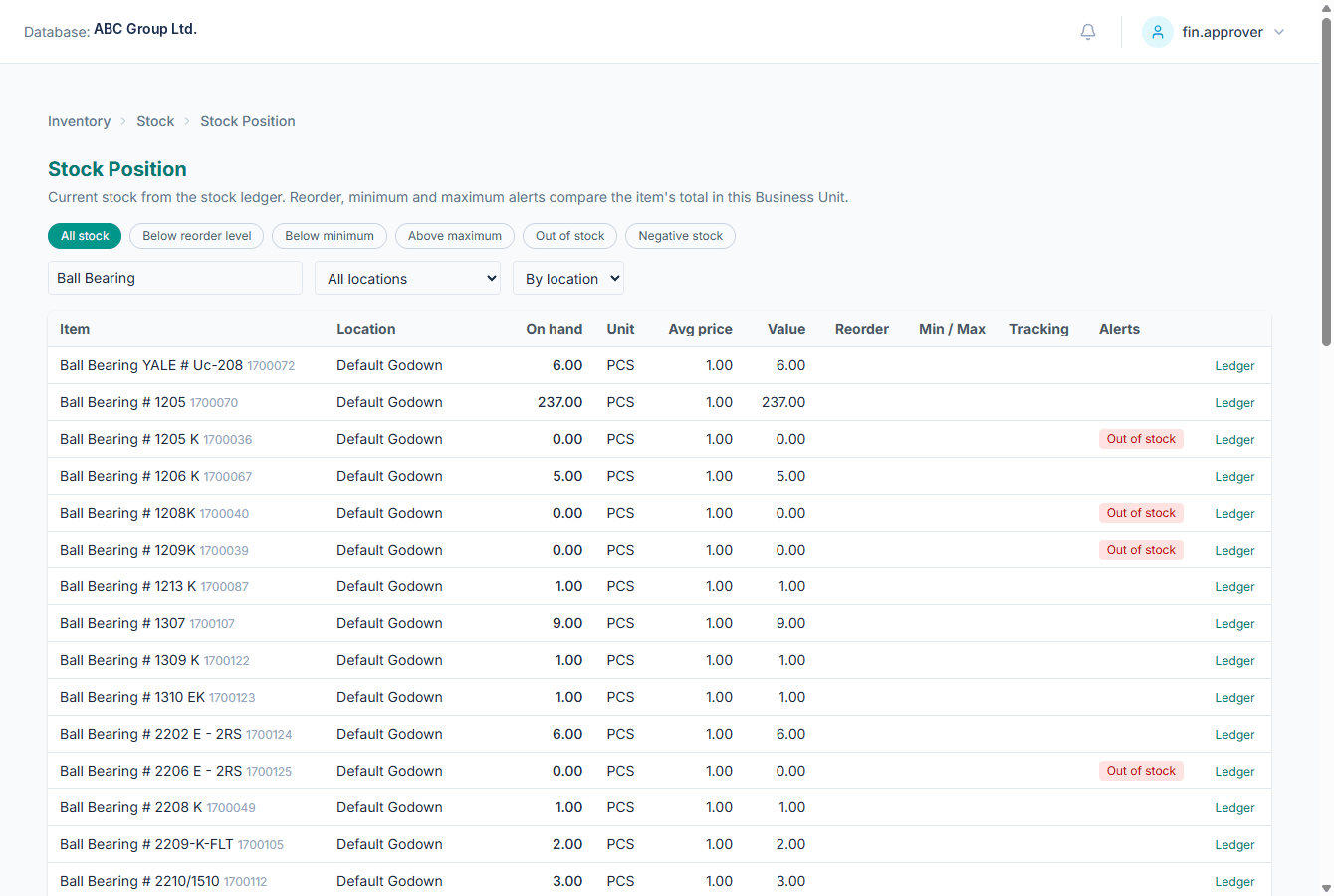Expand the fin.approver account menu chevron

[1279, 32]
